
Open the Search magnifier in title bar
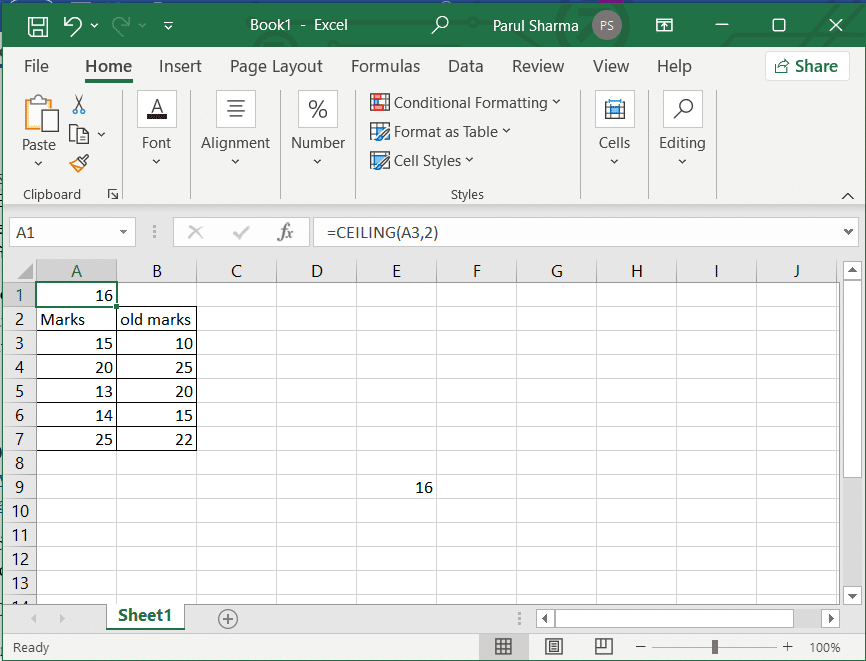coord(439,25)
